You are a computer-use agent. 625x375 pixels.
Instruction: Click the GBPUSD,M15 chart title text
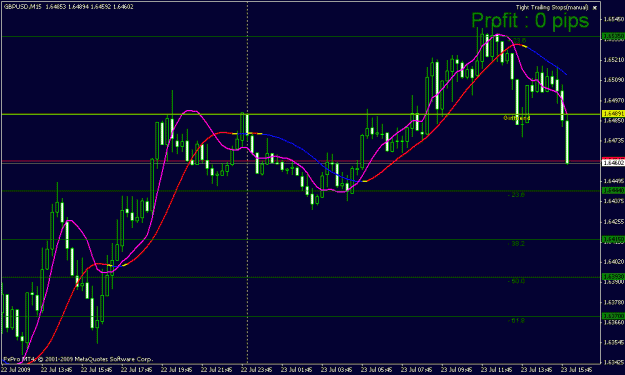[22, 7]
